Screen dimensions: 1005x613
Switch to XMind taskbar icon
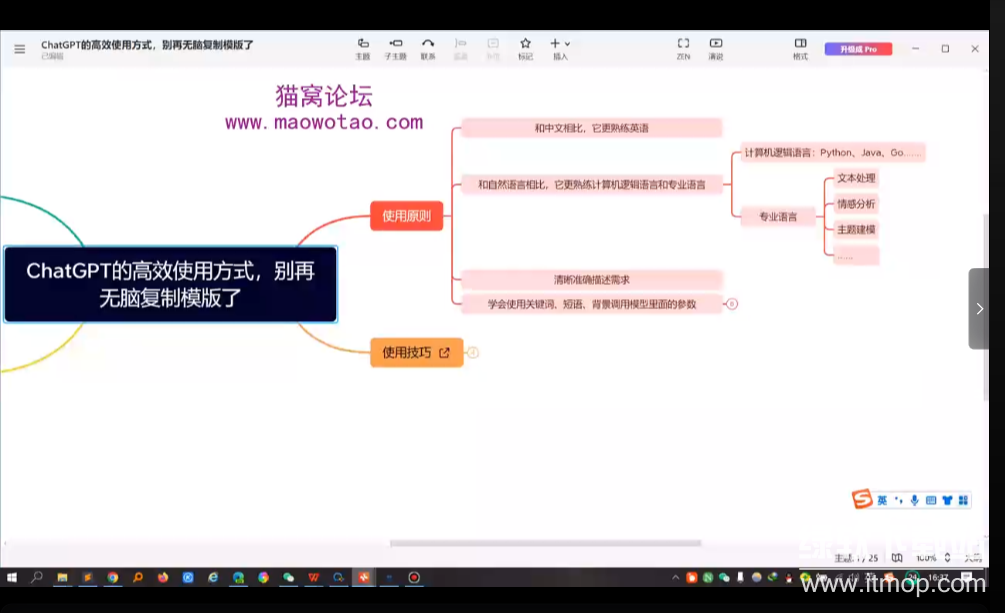pos(363,578)
